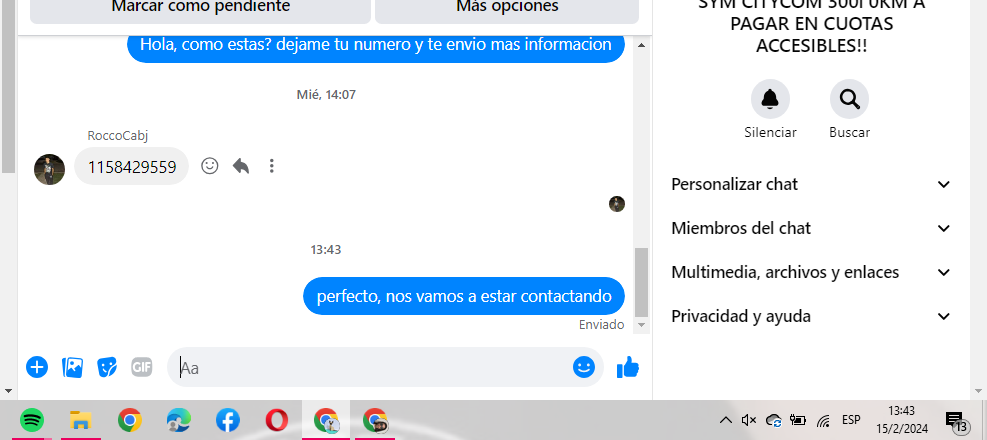Search in conversation with Buscar
The height and width of the screenshot is (440, 987).
point(849,99)
